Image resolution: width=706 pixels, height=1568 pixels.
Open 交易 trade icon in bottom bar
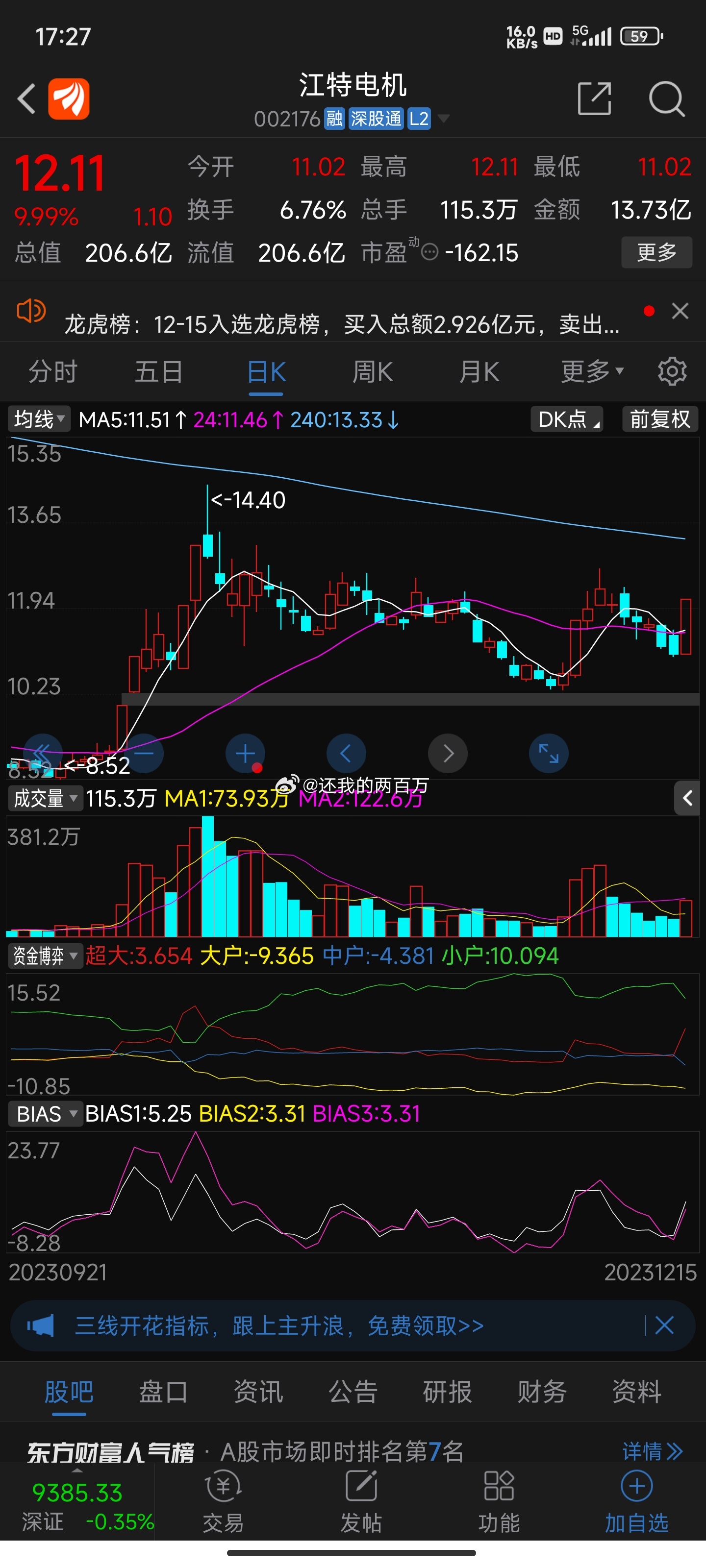(x=224, y=1501)
